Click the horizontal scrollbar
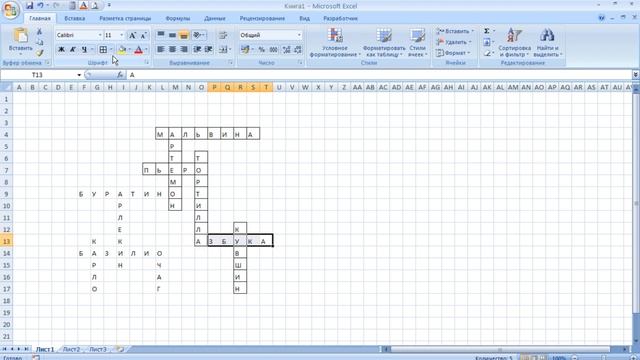640x360 pixels. (500, 349)
